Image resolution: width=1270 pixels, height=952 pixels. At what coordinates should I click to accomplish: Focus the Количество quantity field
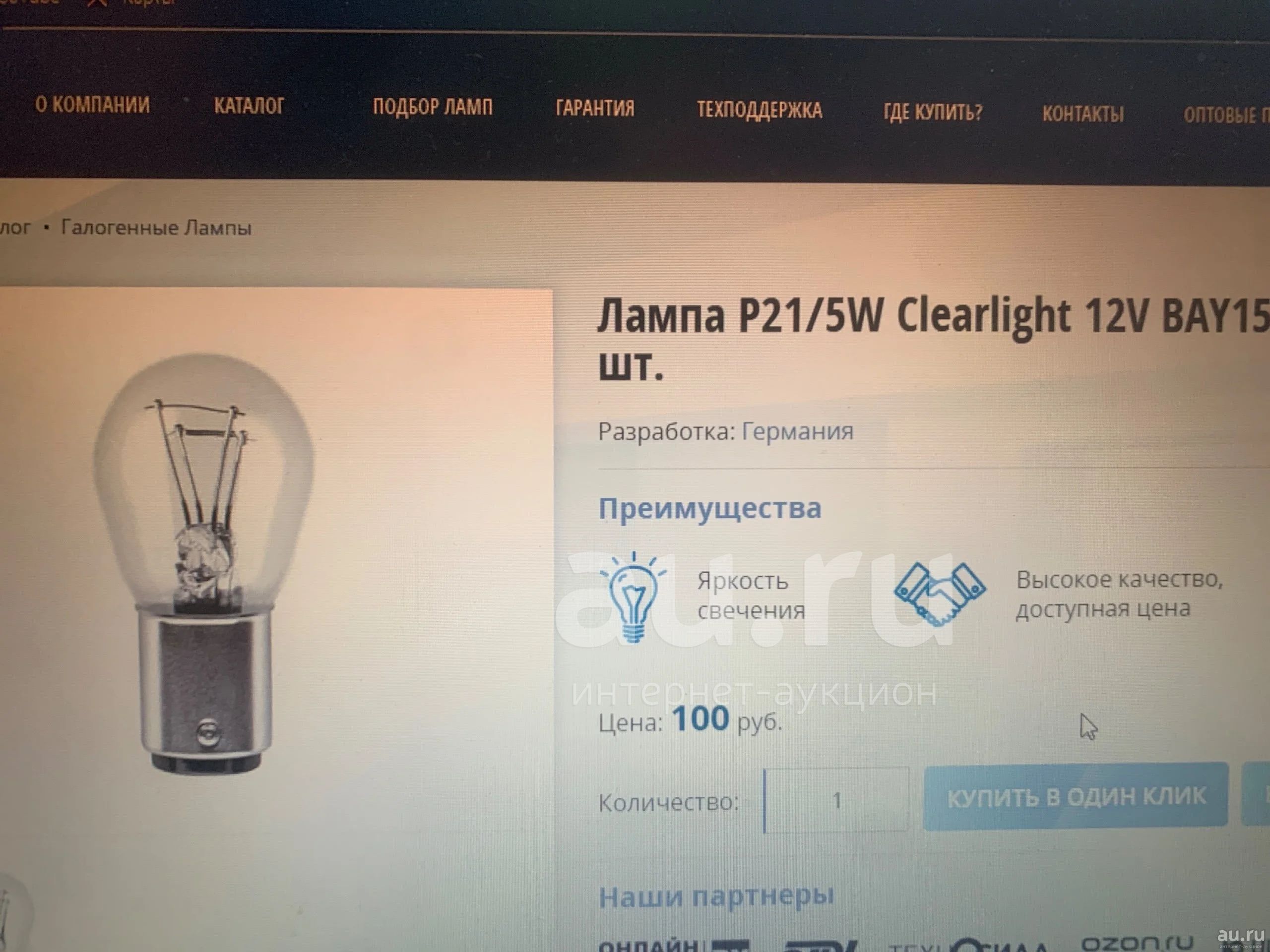[836, 800]
